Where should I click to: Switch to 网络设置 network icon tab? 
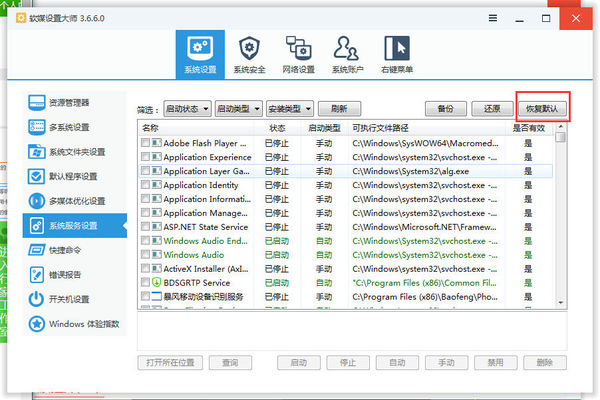[x=298, y=54]
